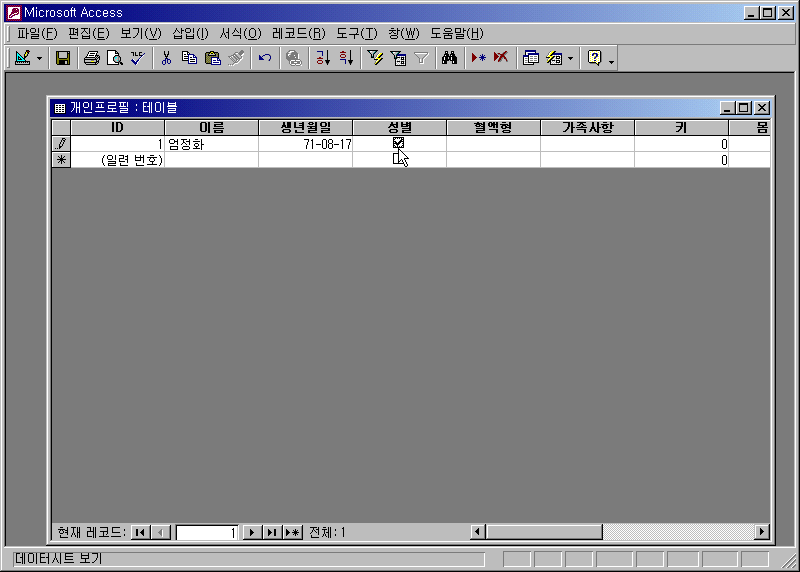Image resolution: width=800 pixels, height=572 pixels.
Task: Select the 가족사항 column header
Action: tap(587, 128)
